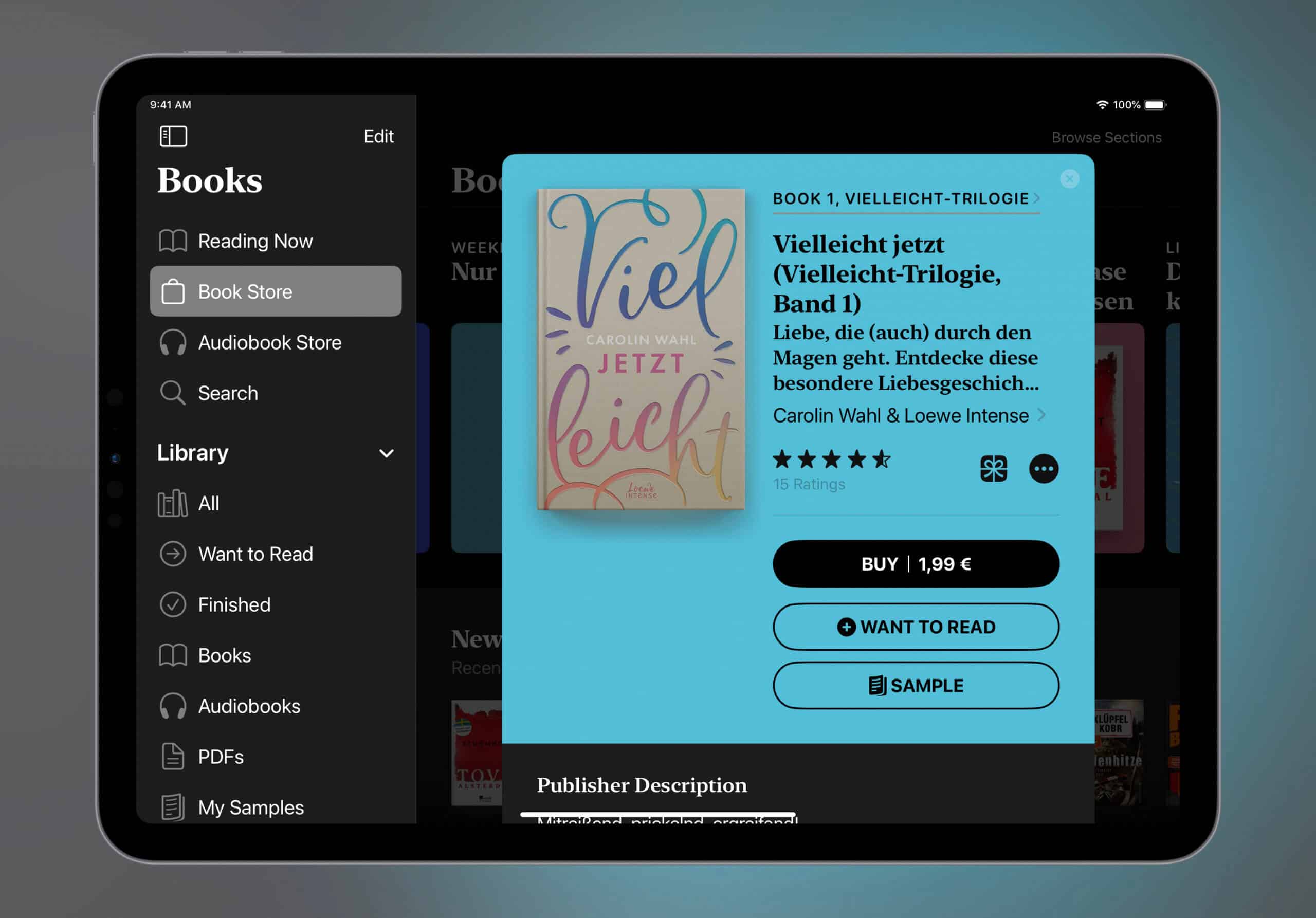Screen dimensions: 1316x918
Task: Click the Klüpfel Kobr book cover
Action: pyautogui.click(x=1119, y=752)
